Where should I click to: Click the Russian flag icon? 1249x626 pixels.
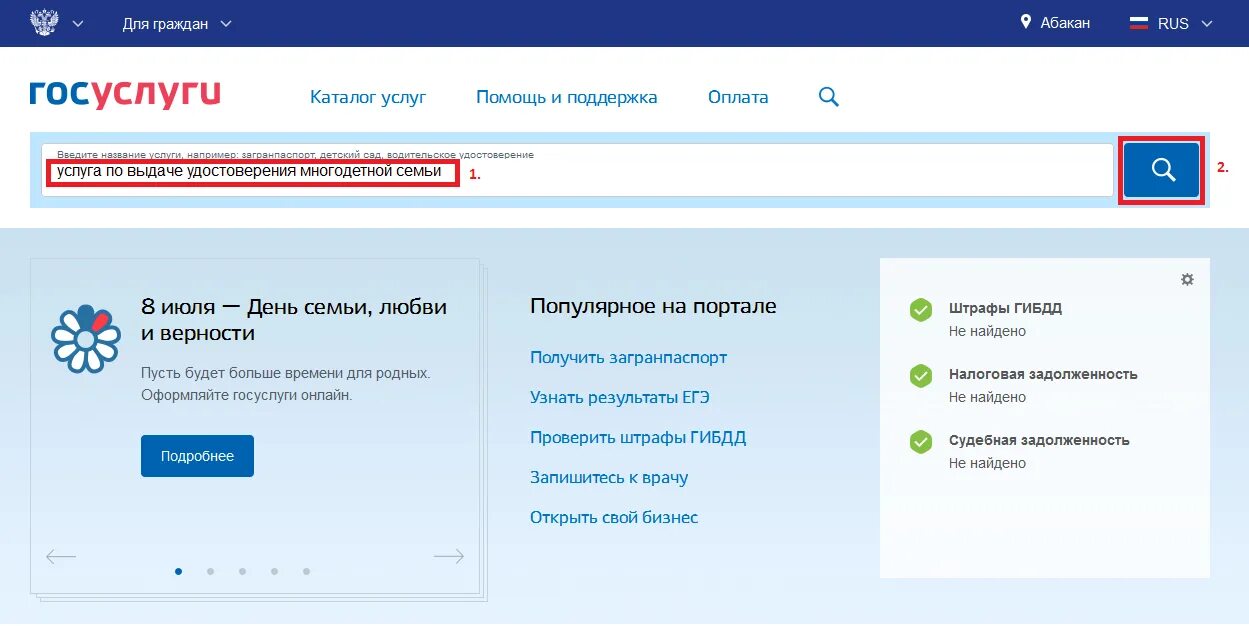(x=1139, y=23)
